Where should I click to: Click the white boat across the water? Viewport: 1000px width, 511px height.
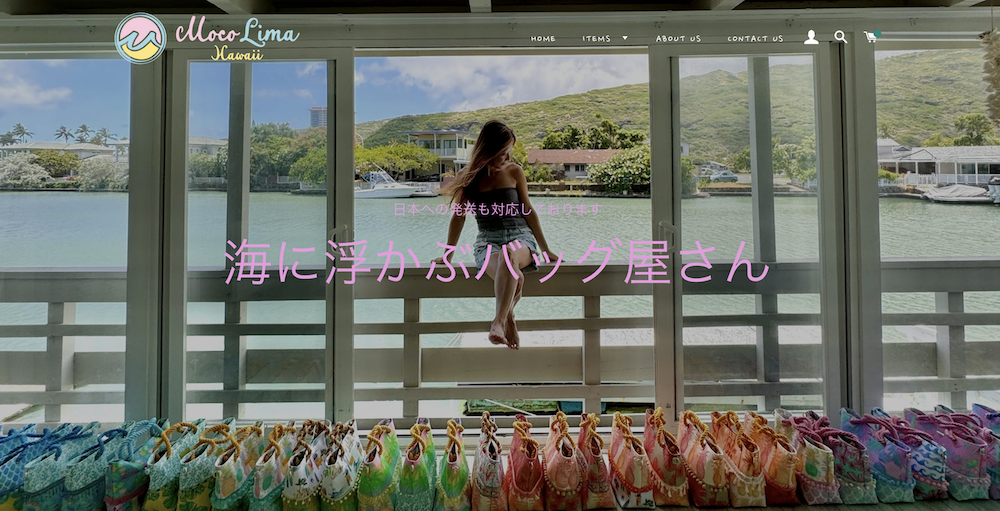(x=386, y=185)
